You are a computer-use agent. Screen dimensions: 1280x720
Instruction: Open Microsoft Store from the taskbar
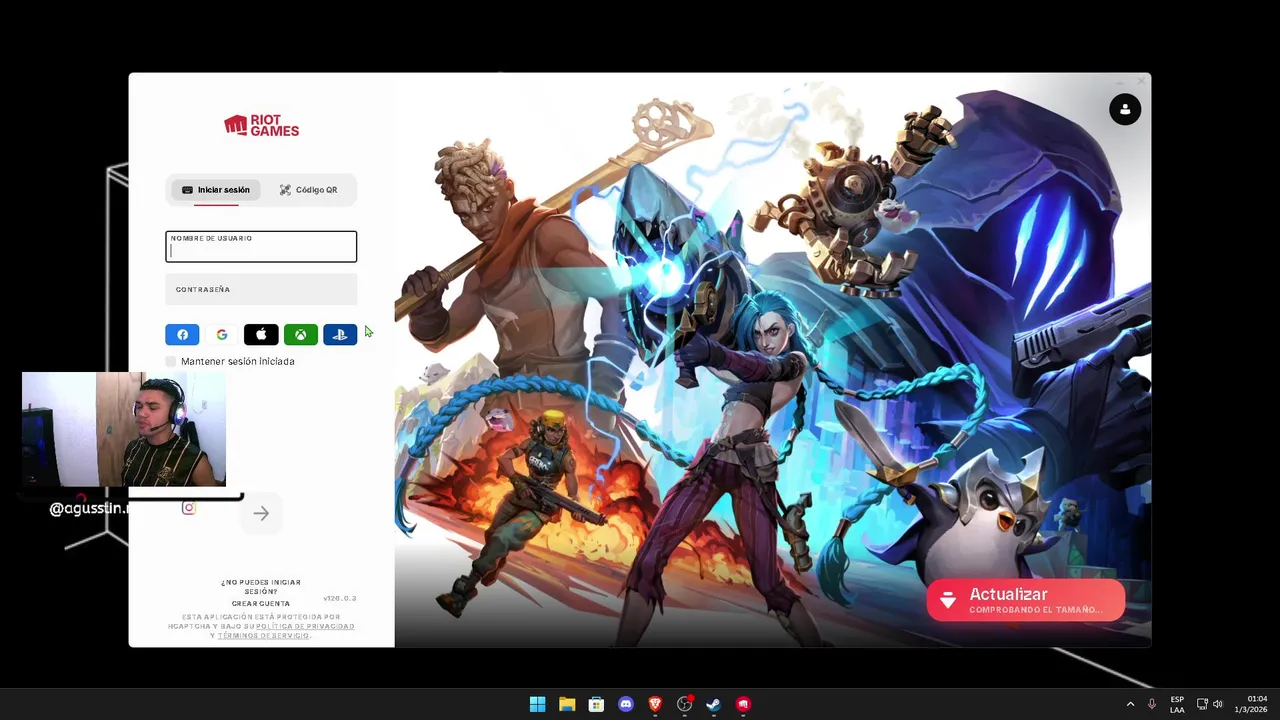[x=596, y=704]
